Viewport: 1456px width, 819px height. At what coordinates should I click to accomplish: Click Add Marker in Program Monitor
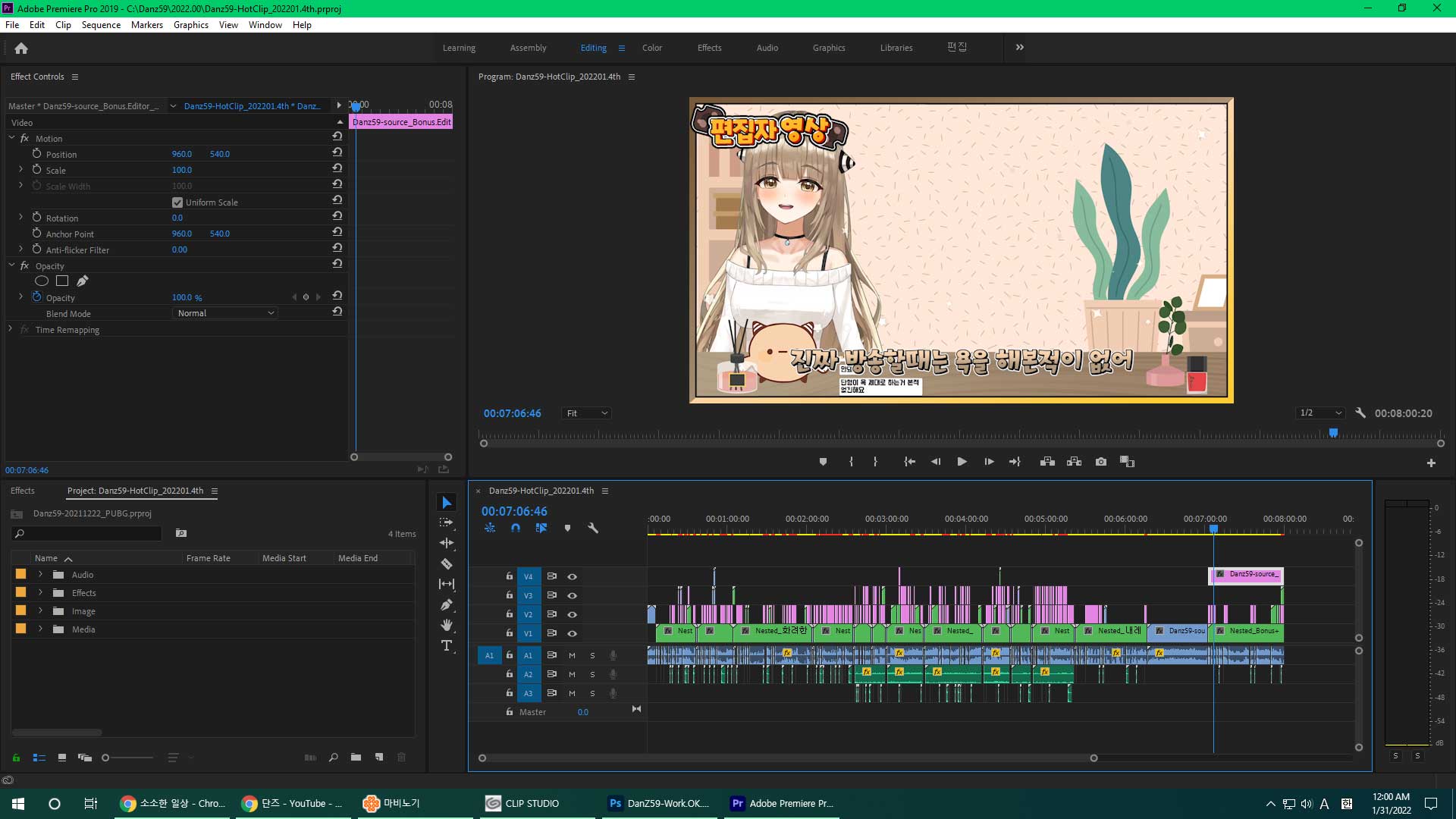click(x=823, y=462)
